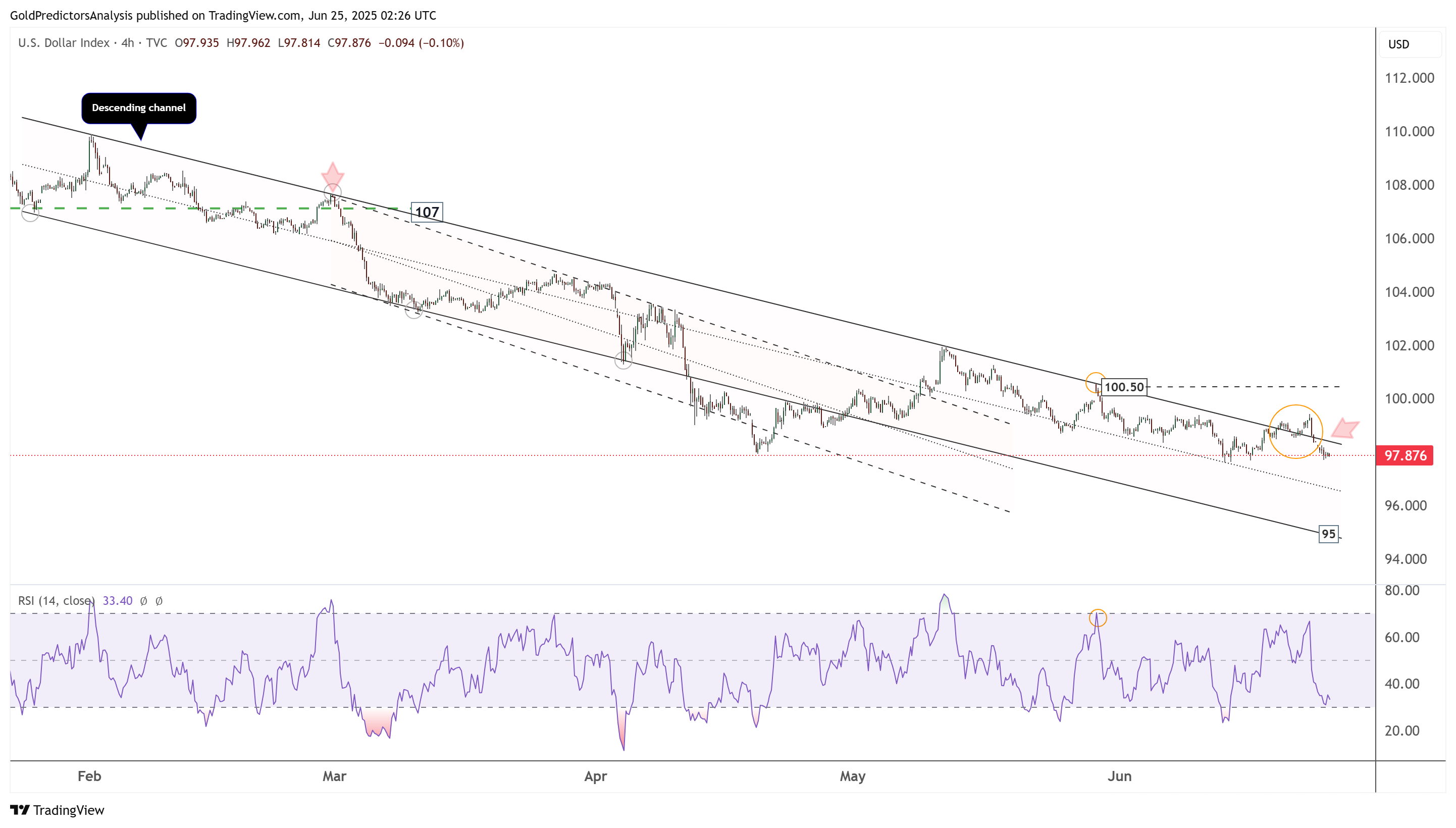Click the 80.00 RSI axis label

coord(1402,590)
